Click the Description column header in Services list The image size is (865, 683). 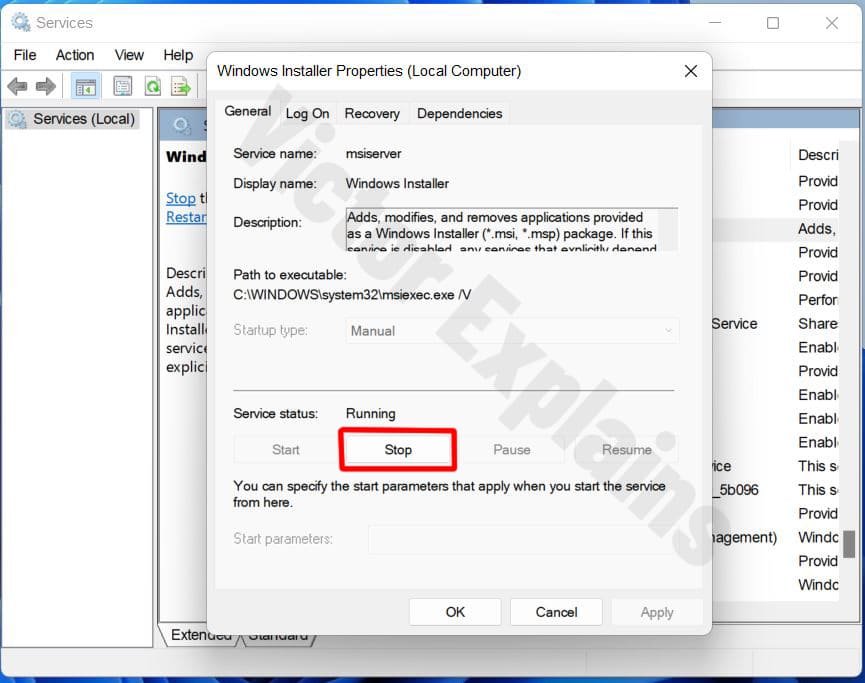click(818, 155)
